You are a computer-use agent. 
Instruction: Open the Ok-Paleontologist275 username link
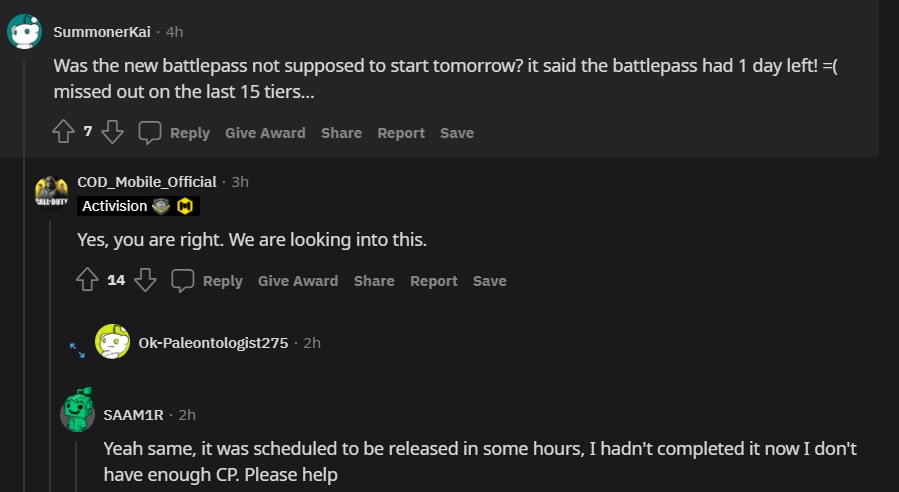[x=213, y=343]
